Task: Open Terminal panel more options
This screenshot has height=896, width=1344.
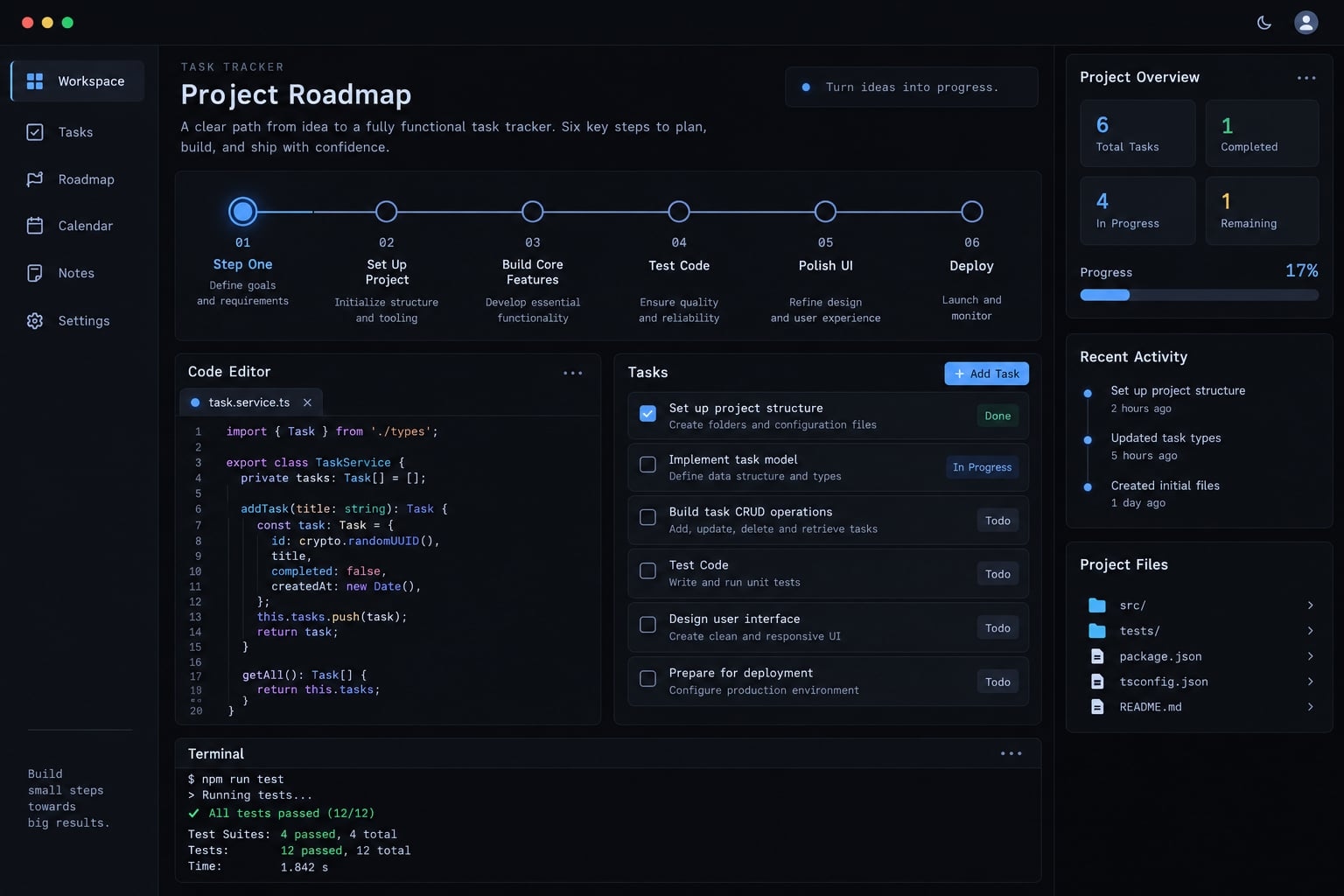Action: click(x=1011, y=753)
